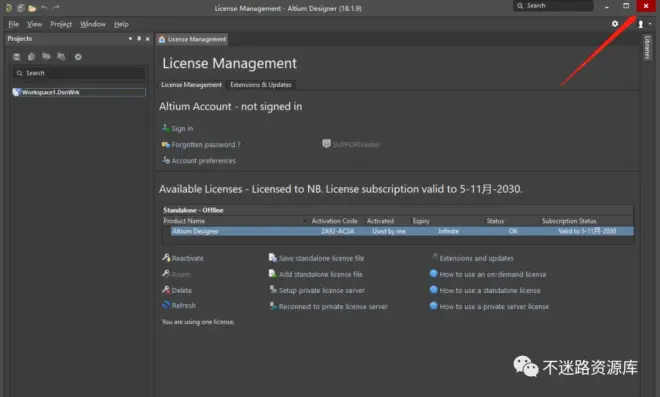Switch to Extensions & Updates tab
This screenshot has width=660, height=397.
click(261, 85)
